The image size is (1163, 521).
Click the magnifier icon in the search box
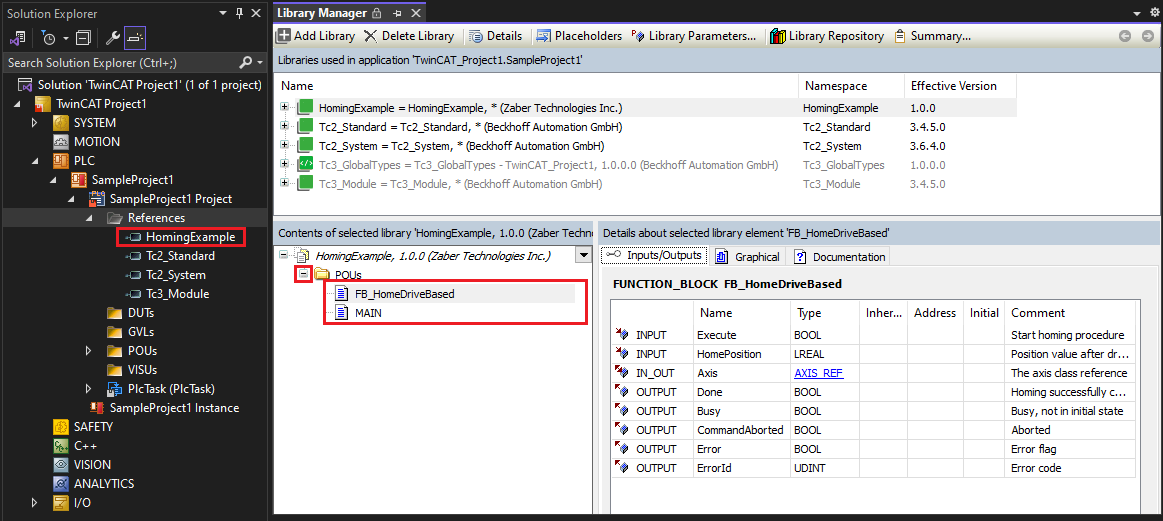[x=246, y=62]
